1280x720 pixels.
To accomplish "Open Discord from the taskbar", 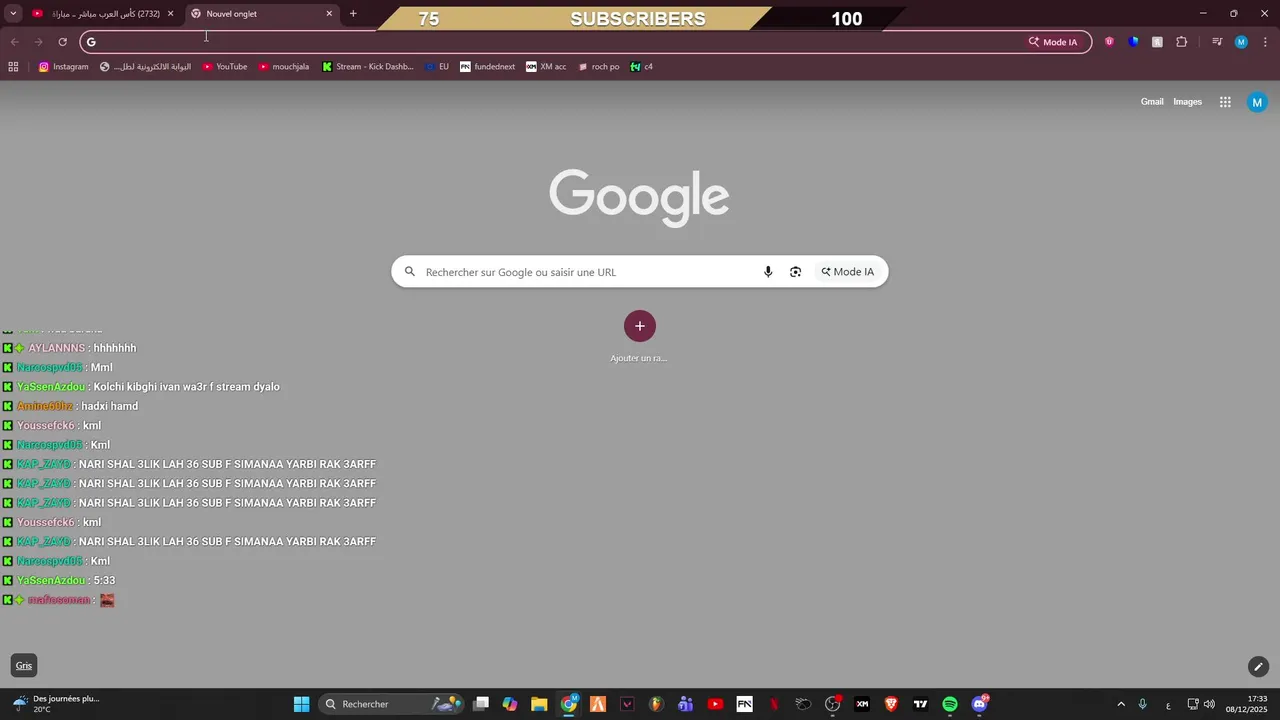I will pos(979,704).
